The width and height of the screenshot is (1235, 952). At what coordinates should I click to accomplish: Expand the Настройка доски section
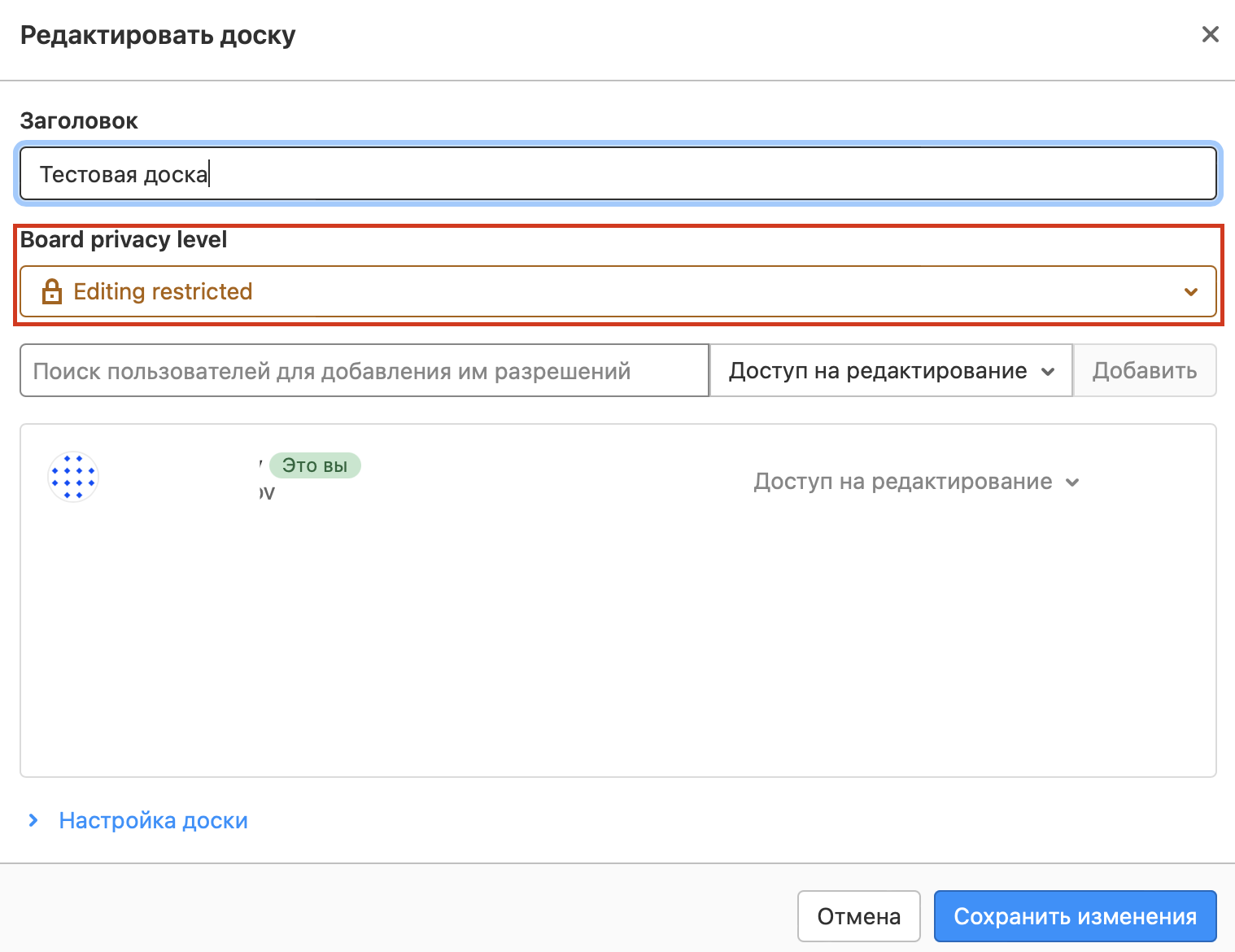153,820
